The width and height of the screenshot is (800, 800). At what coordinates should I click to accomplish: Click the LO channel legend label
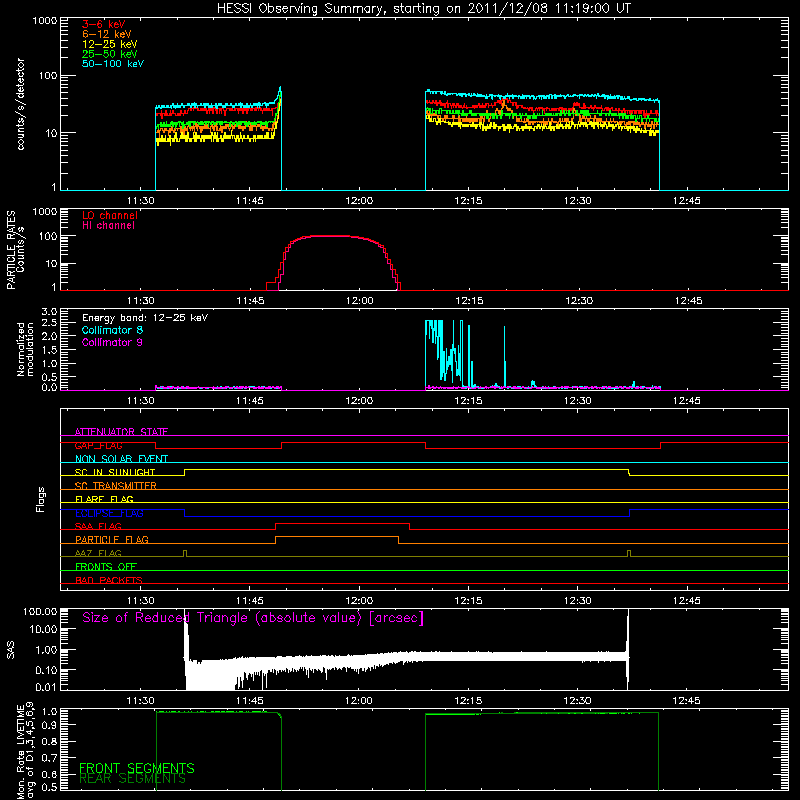110,215
